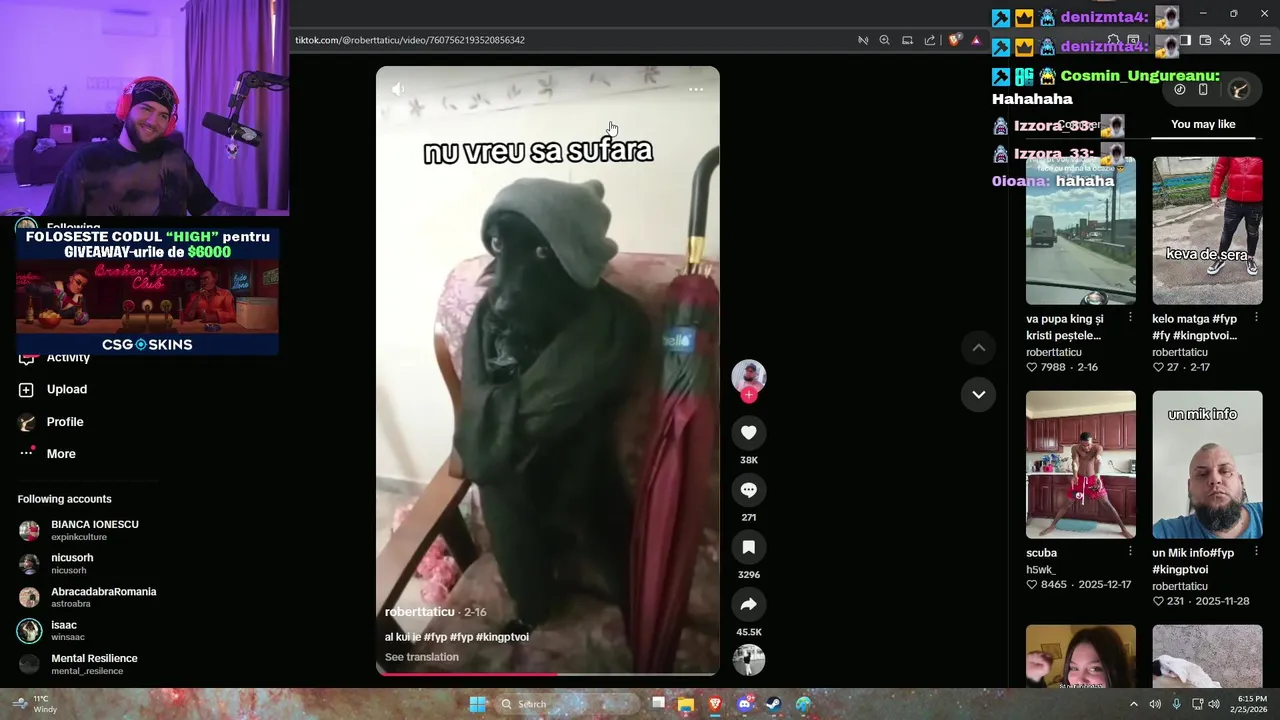Screen dimensions: 1280x720
Task: Open the spinning sound disc icon
Action: click(749, 660)
